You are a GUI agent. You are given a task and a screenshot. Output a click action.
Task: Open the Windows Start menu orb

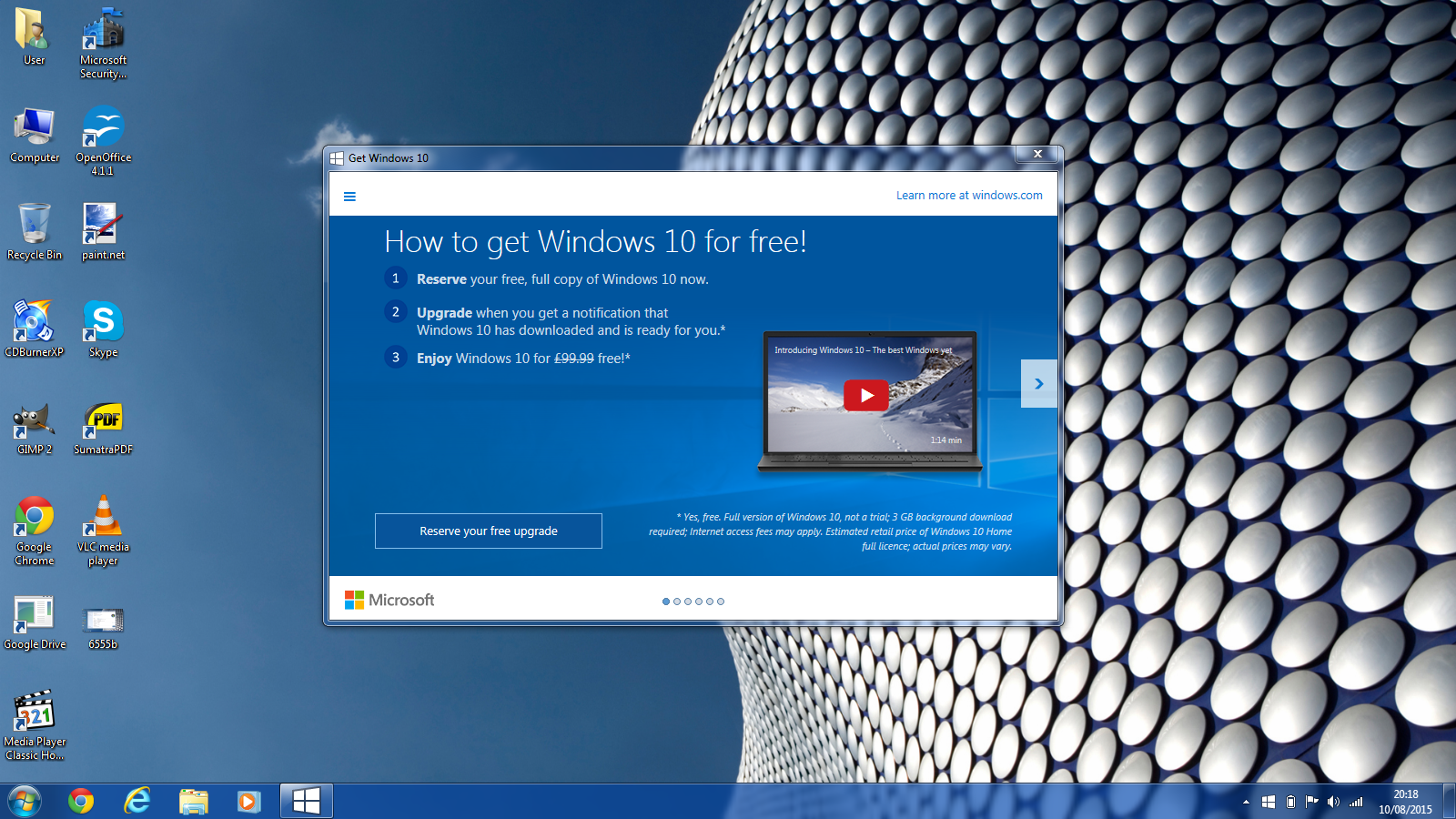pos(24,802)
